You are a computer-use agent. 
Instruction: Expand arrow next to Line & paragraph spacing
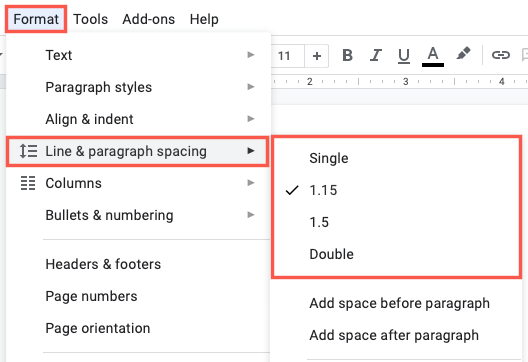251,151
